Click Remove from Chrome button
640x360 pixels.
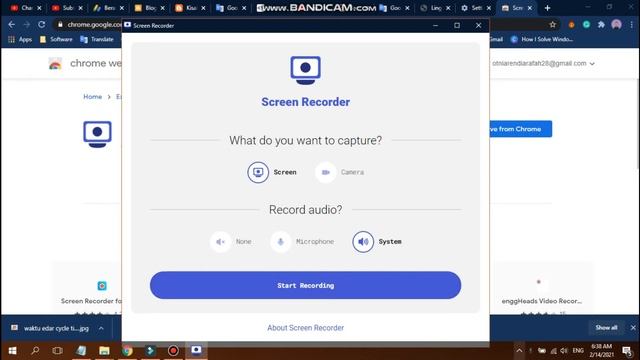pyautogui.click(x=520, y=129)
